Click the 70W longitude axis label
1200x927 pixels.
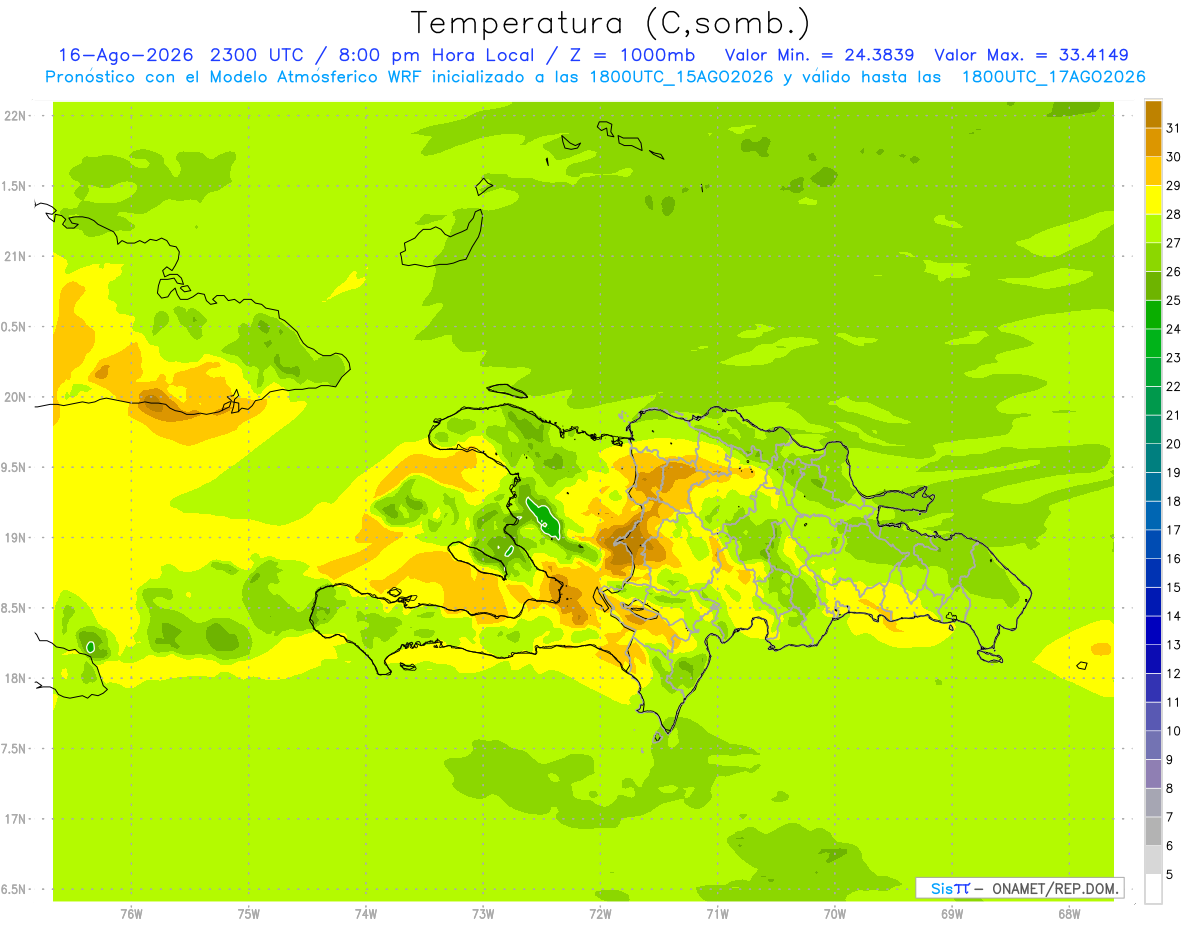835,913
